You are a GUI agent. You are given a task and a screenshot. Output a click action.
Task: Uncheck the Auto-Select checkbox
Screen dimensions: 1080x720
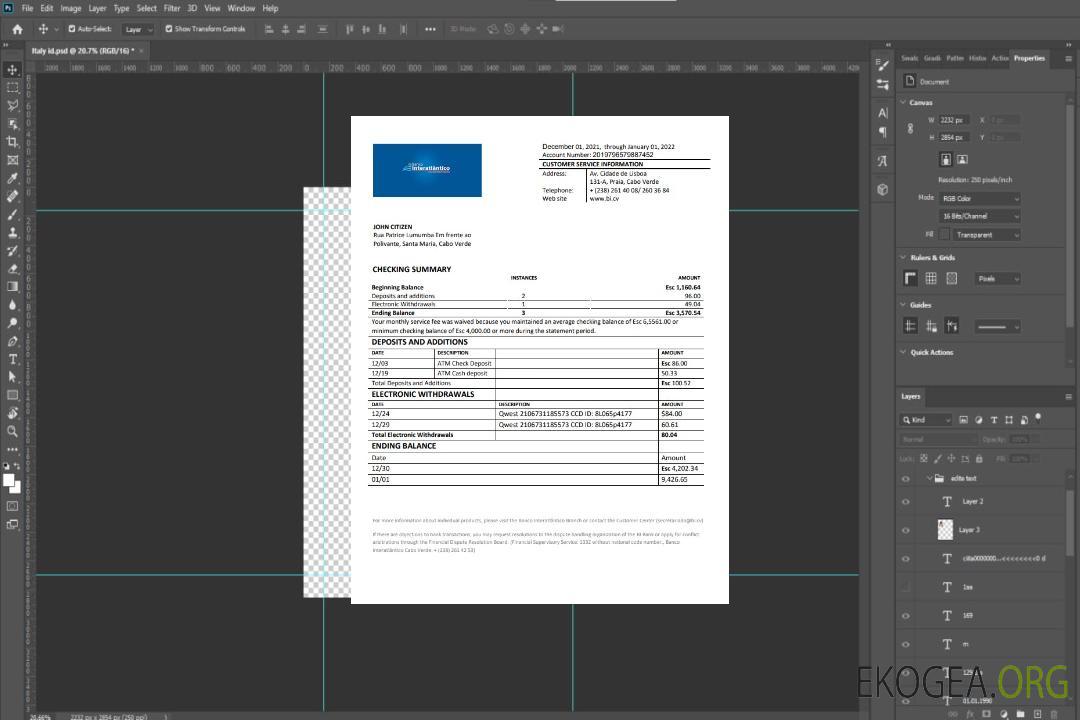(71, 29)
